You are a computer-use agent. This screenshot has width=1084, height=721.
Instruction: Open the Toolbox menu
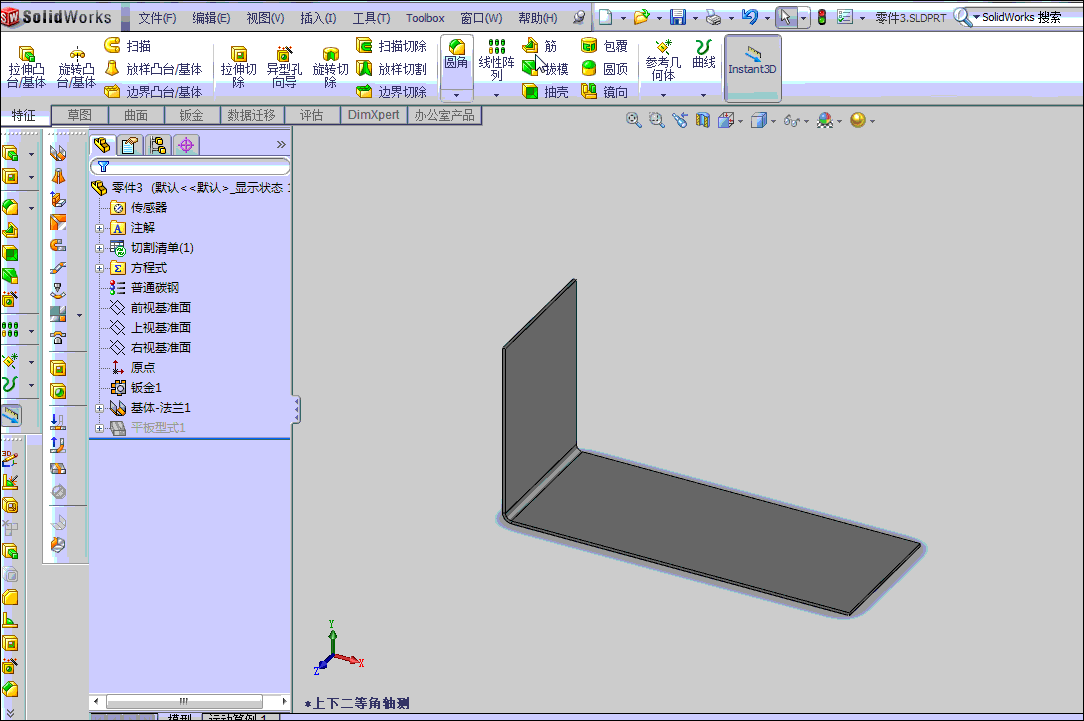click(425, 18)
